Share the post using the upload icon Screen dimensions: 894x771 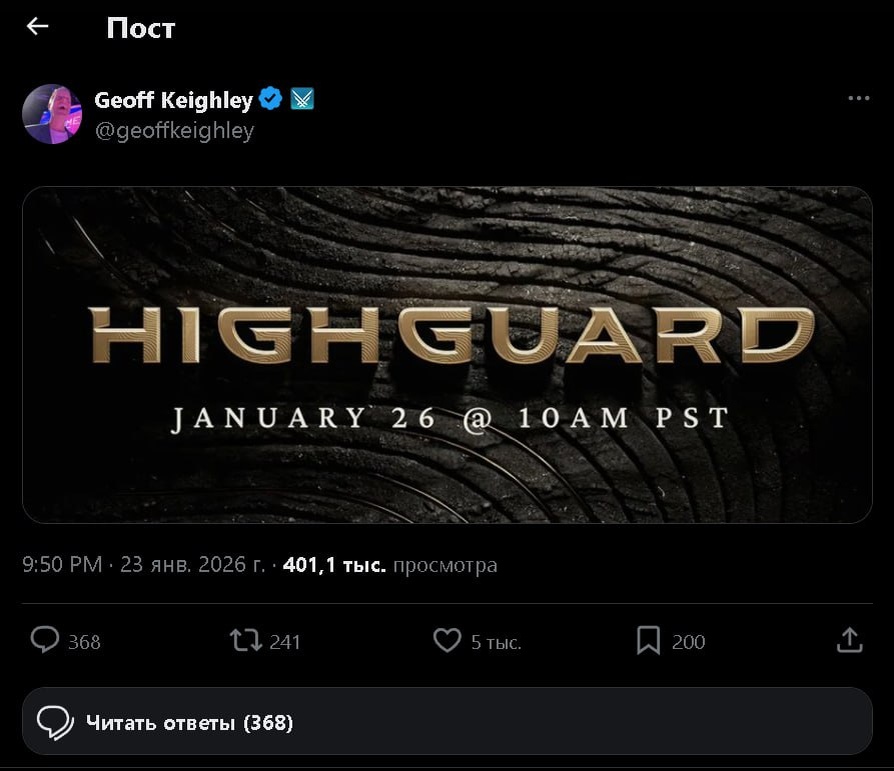tap(850, 640)
